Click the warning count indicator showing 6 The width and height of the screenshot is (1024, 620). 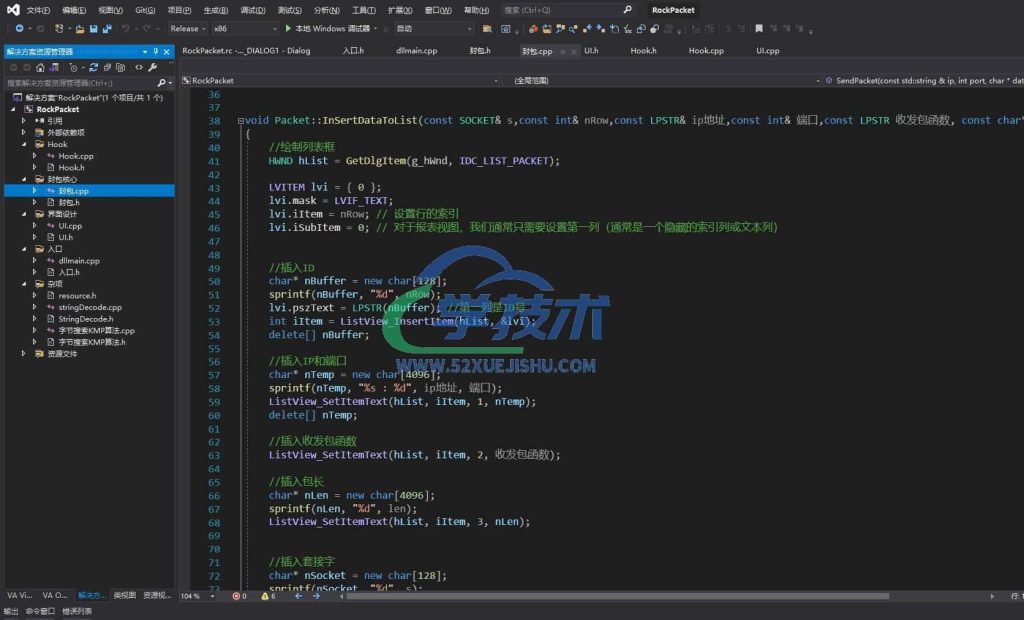[267, 596]
